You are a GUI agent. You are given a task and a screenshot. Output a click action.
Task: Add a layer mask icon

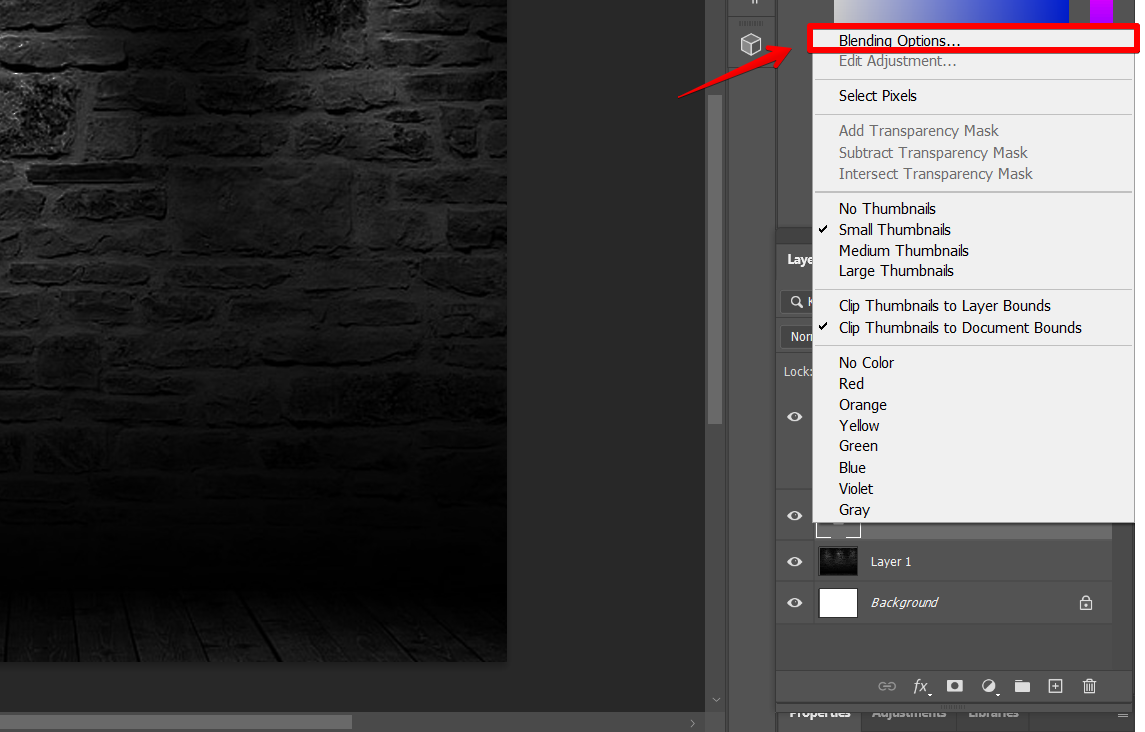954,685
